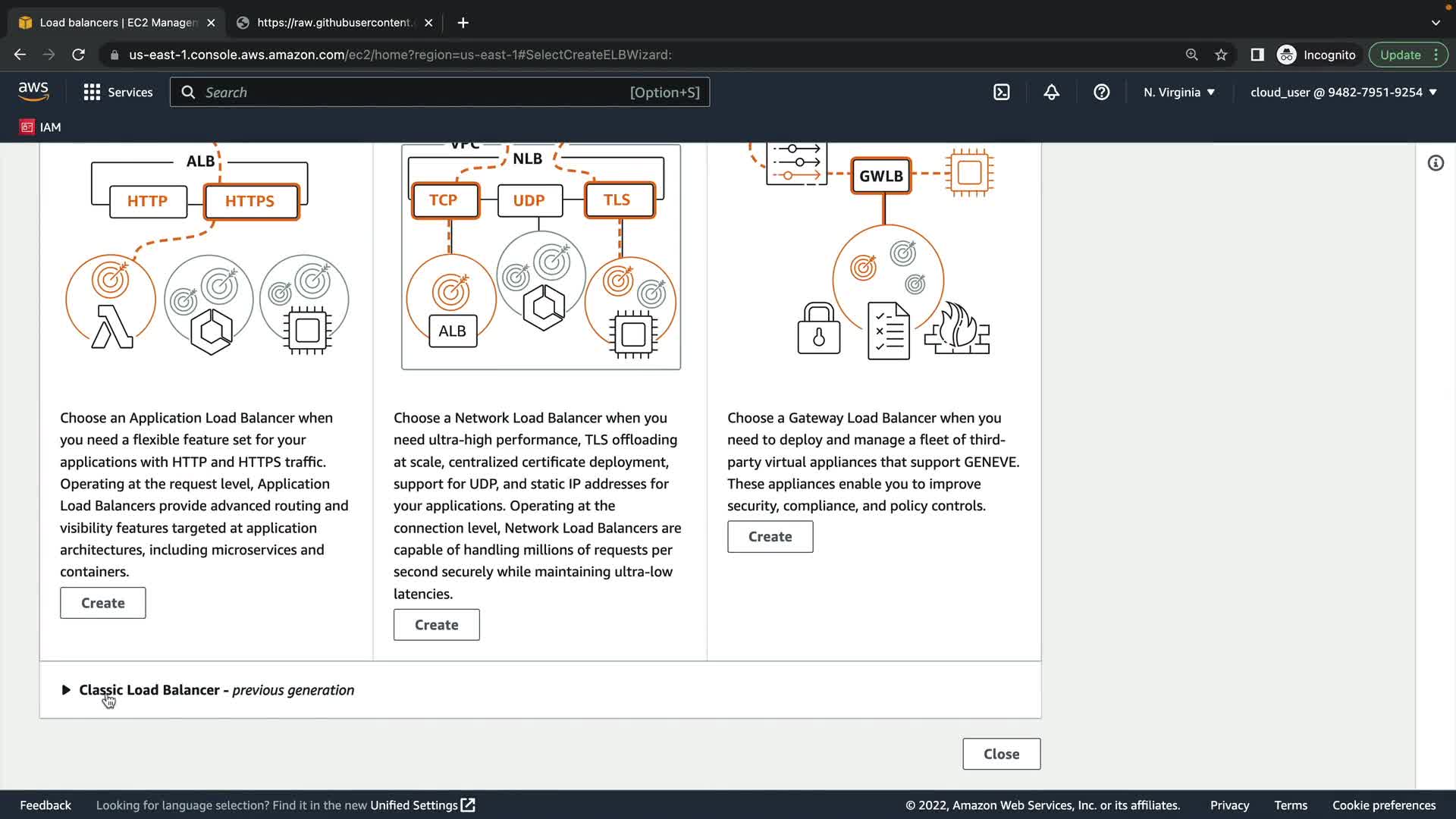Open AWS CloudShell terminal icon
This screenshot has width=1456, height=819.
tap(1001, 93)
